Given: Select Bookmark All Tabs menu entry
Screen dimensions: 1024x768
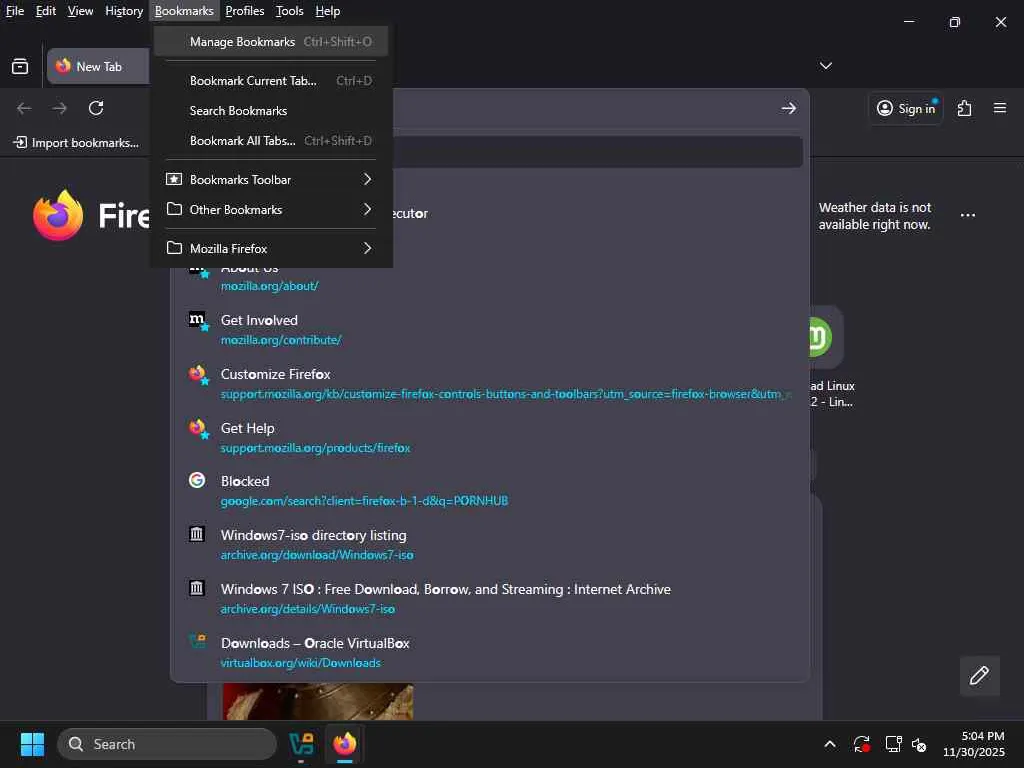Looking at the screenshot, I should click(271, 141).
